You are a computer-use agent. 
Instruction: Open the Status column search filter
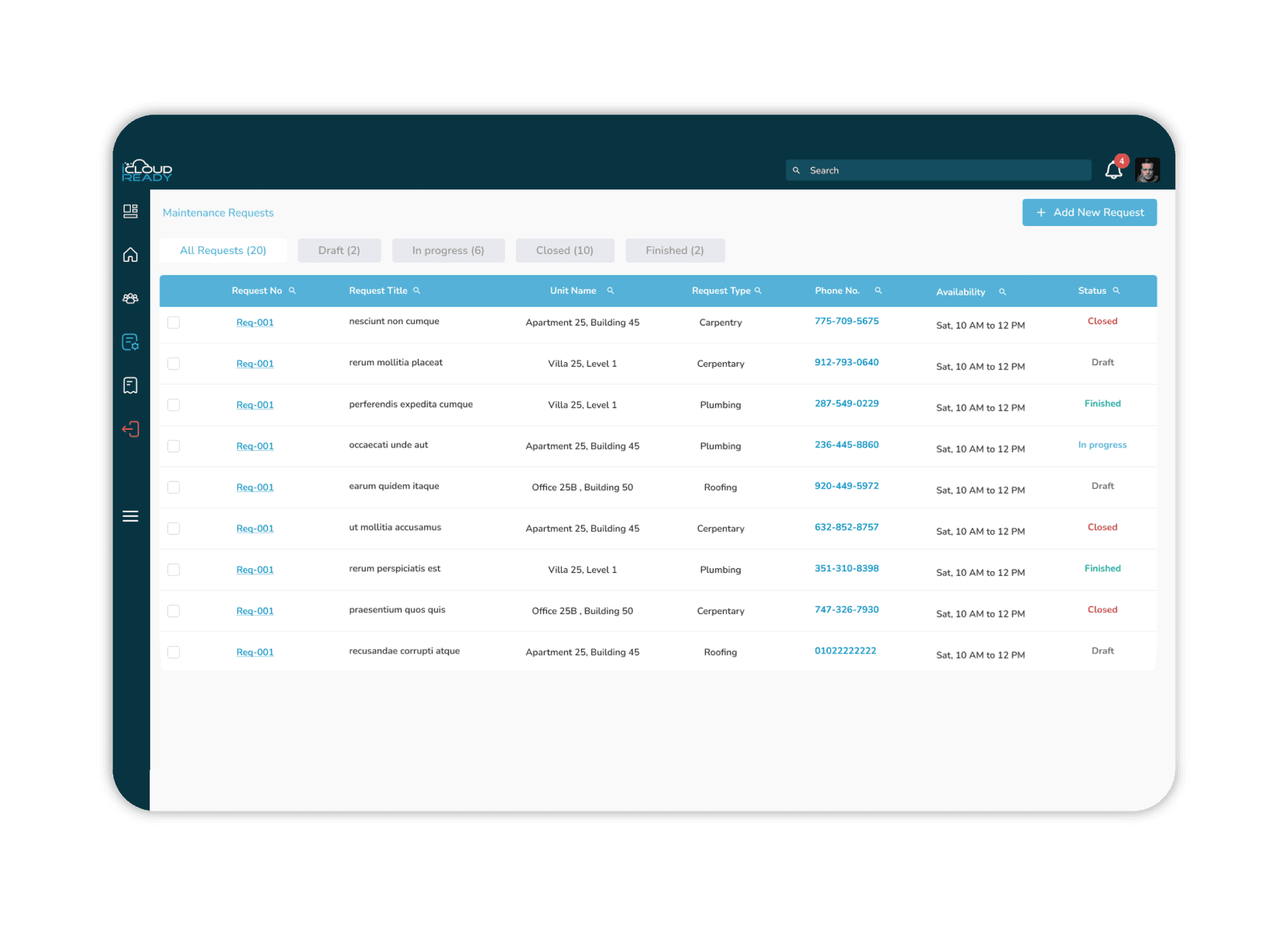[x=1116, y=290]
